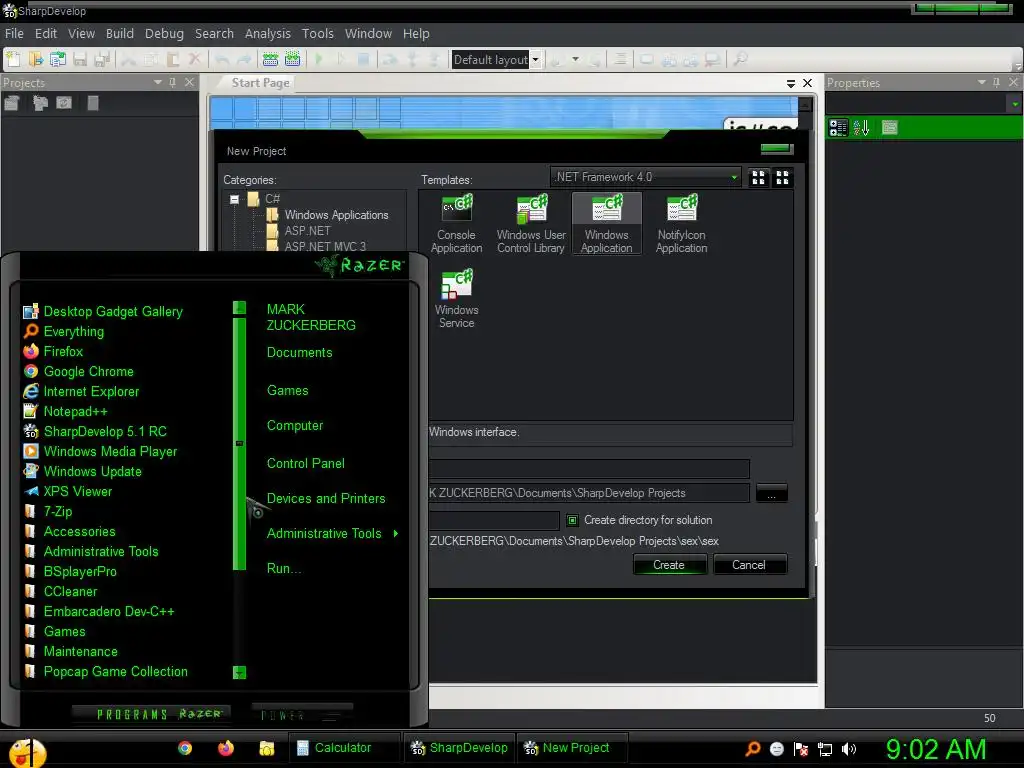The height and width of the screenshot is (768, 1024).
Task: Click the Delete (red X) toolbar icon
Action: pos(195,59)
